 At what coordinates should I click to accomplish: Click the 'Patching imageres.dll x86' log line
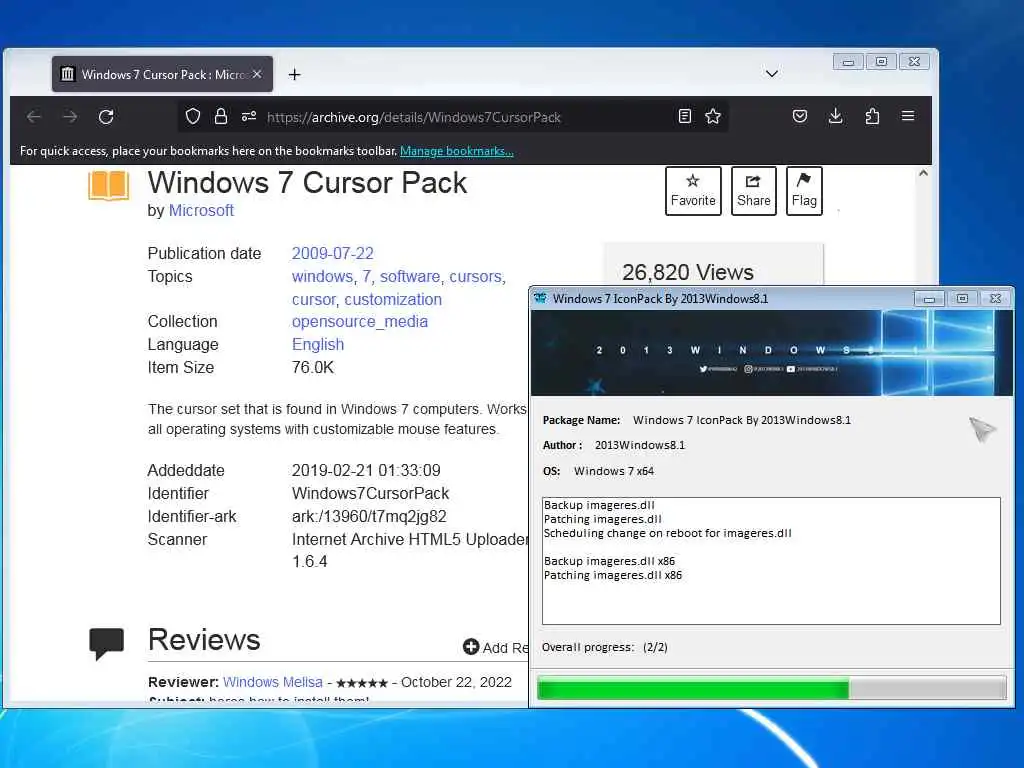(613, 575)
